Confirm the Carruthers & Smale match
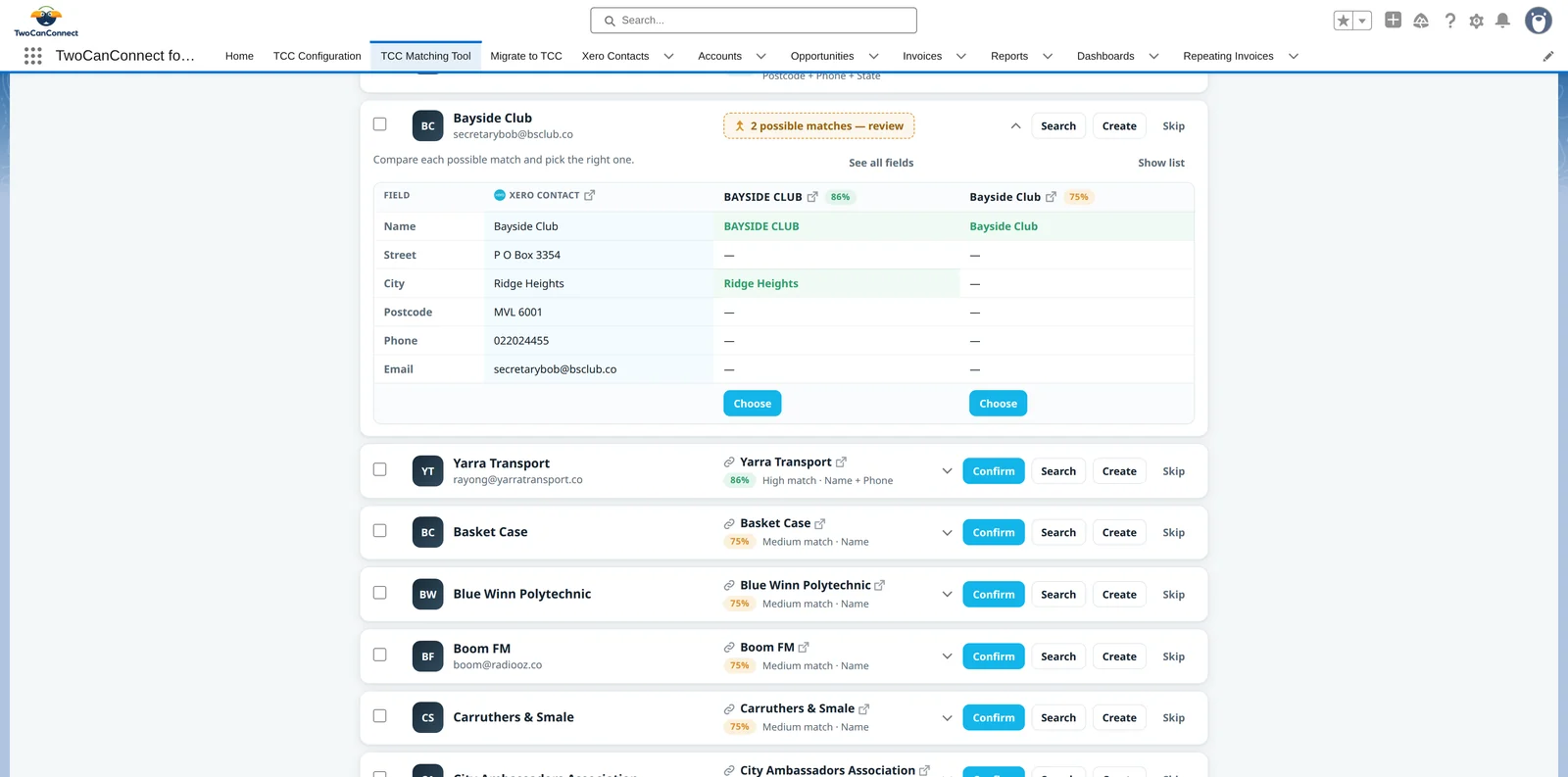 coord(994,717)
